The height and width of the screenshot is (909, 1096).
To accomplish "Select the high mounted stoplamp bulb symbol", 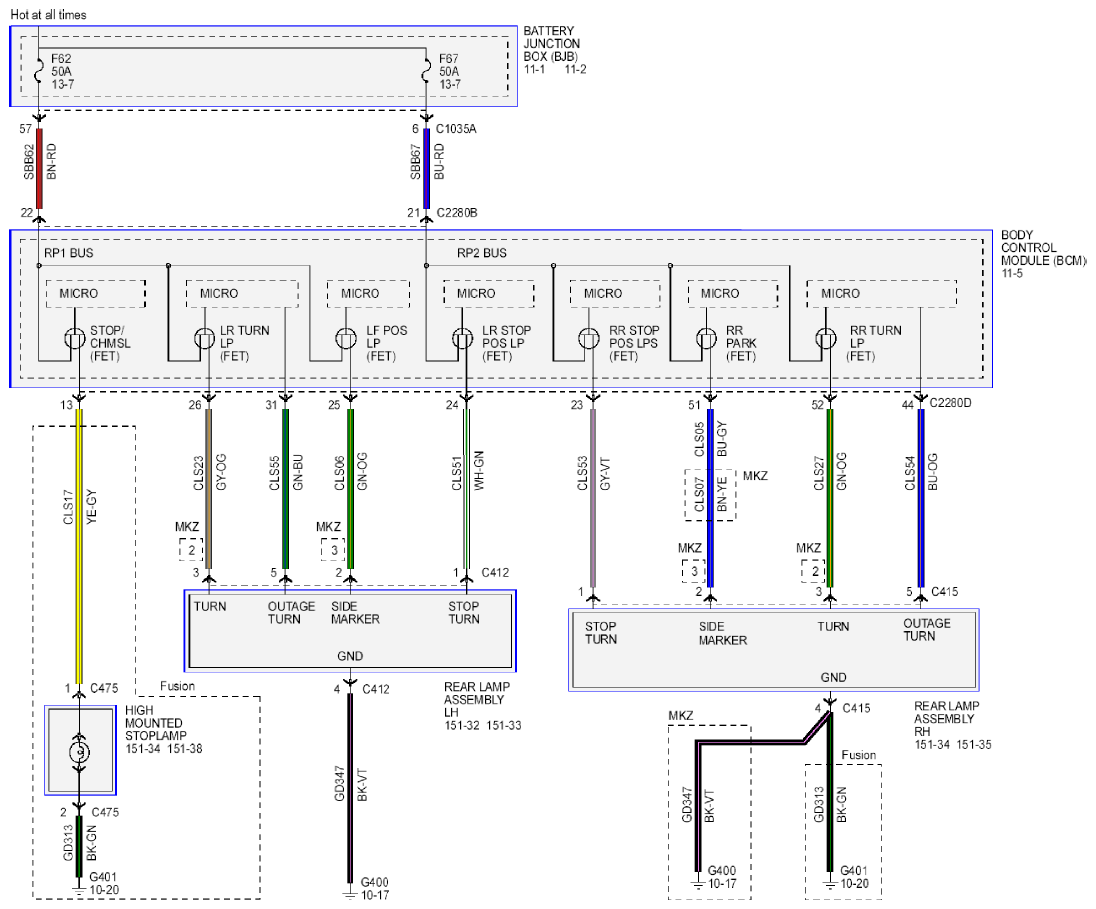I will coord(80,752).
